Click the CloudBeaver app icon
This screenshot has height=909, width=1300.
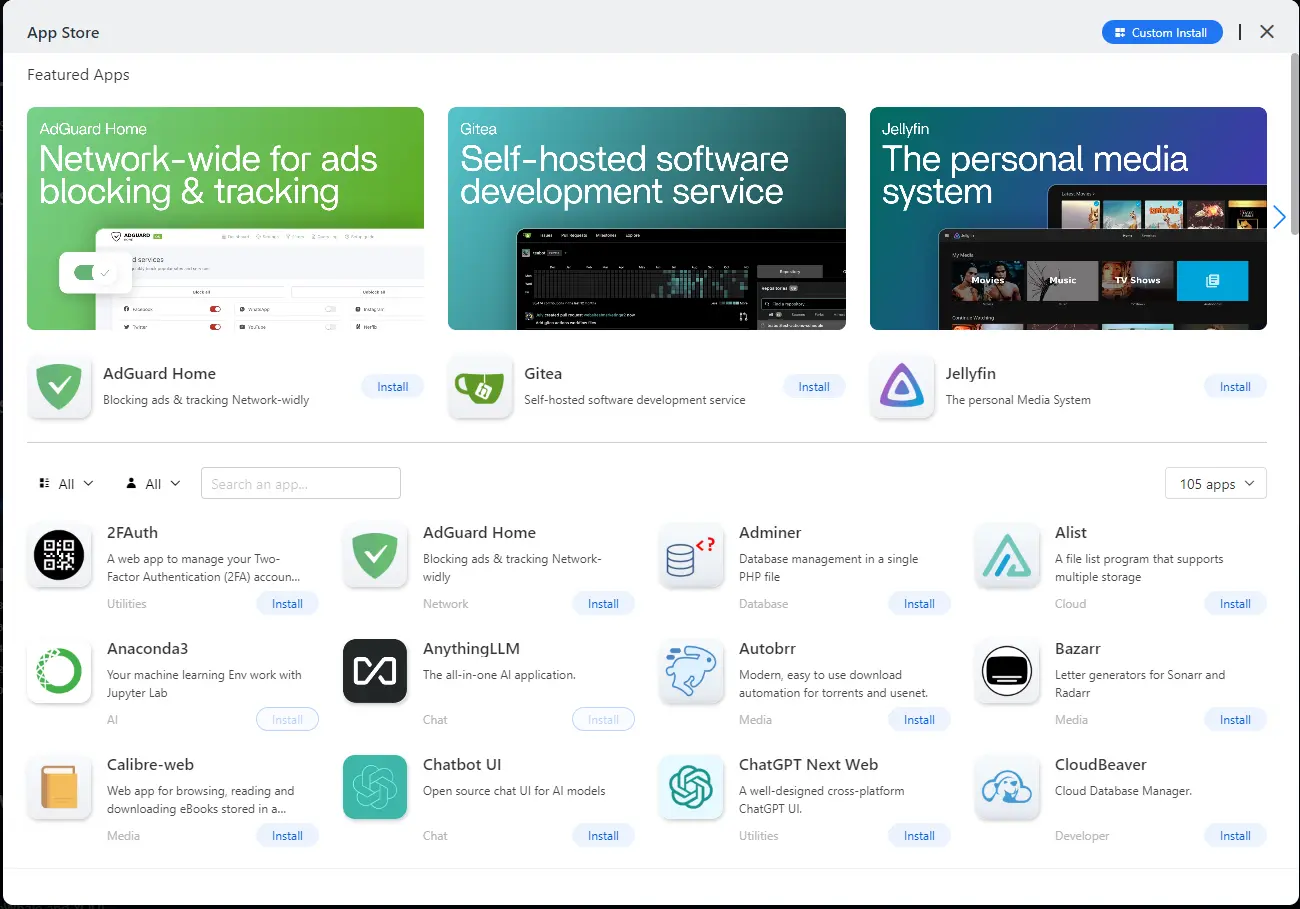tap(1007, 787)
